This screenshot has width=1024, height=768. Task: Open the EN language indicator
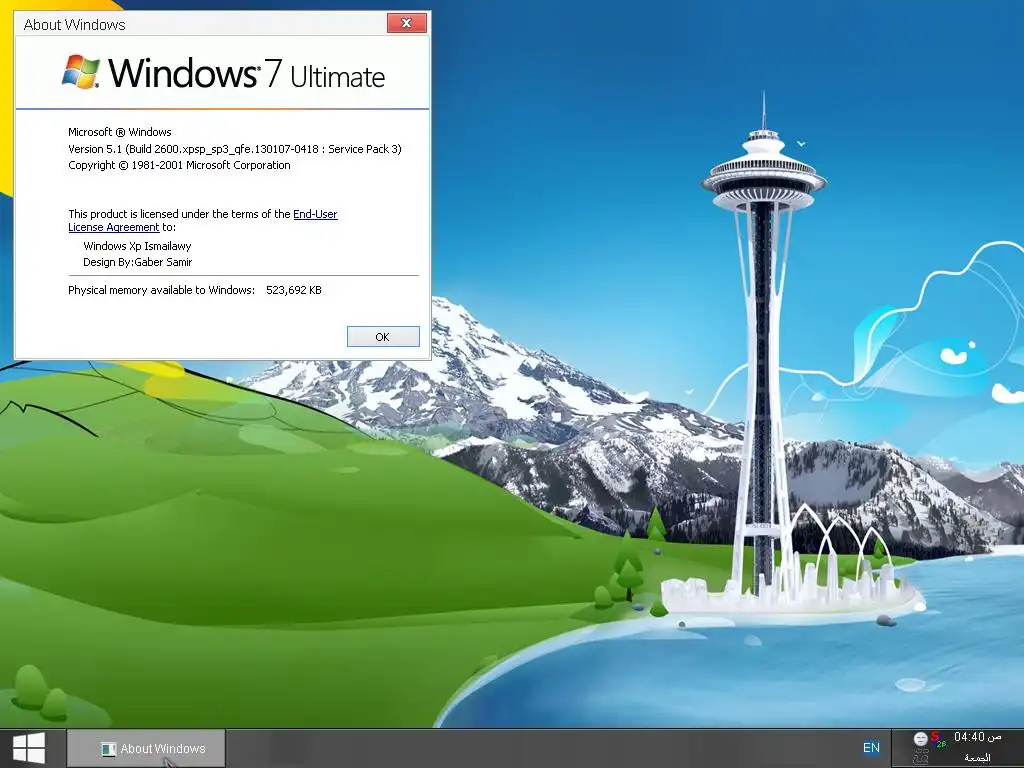pos(871,748)
